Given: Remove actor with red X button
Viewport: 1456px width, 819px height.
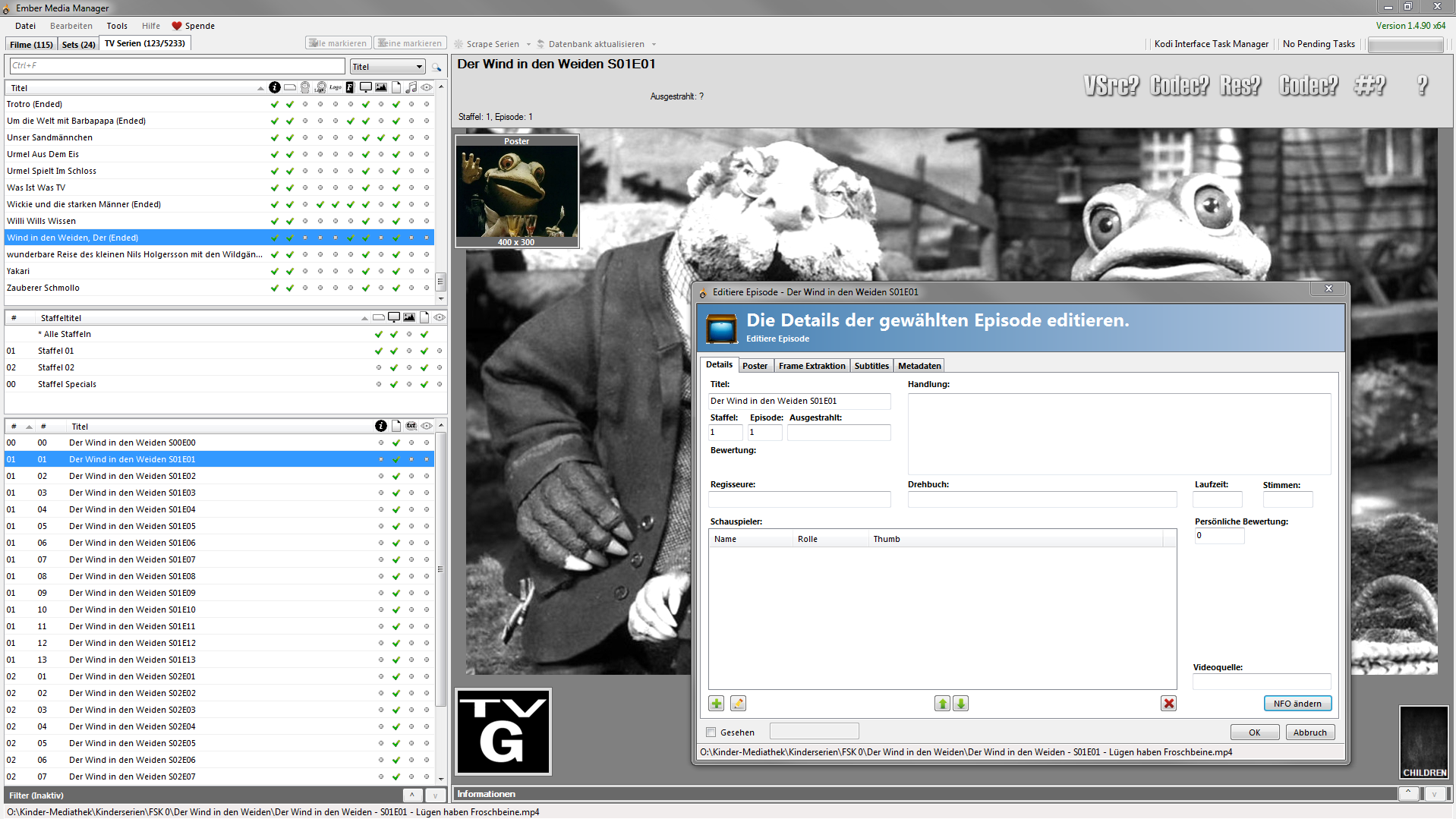Looking at the screenshot, I should pyautogui.click(x=1168, y=704).
